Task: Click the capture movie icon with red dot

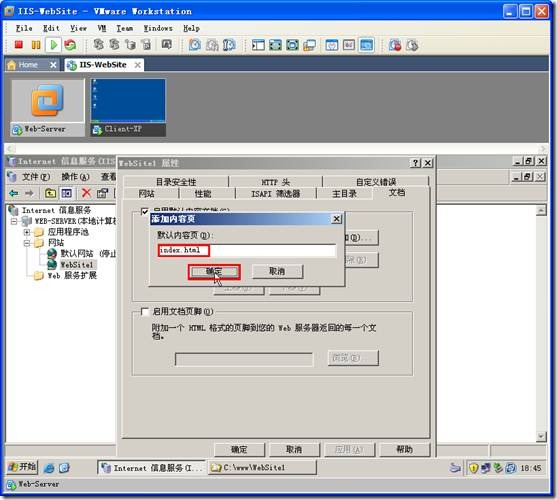Action: (x=395, y=45)
